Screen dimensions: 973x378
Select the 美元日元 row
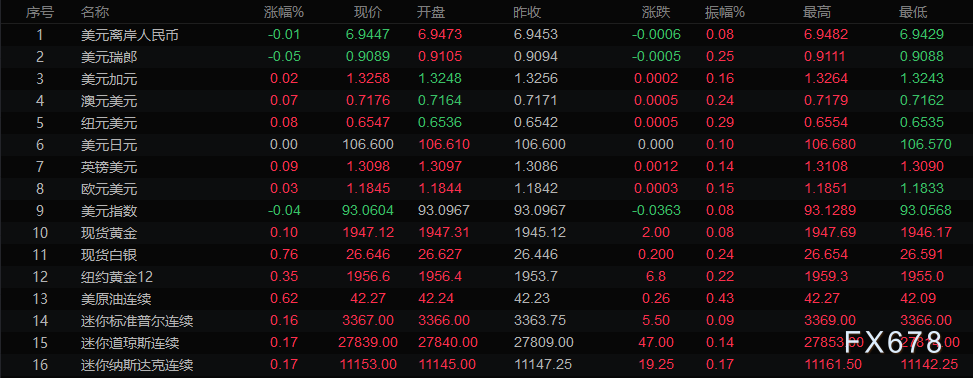tap(486, 145)
